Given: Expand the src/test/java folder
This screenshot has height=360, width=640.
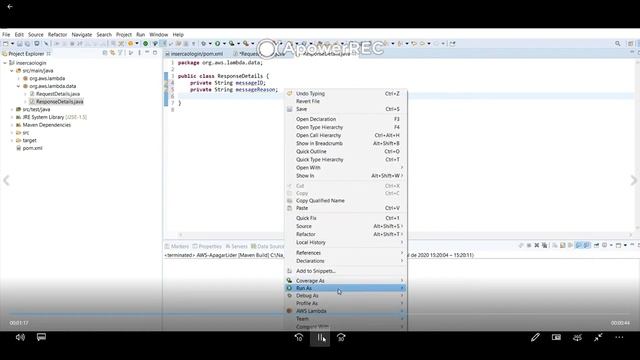Looking at the screenshot, I should [x=12, y=109].
